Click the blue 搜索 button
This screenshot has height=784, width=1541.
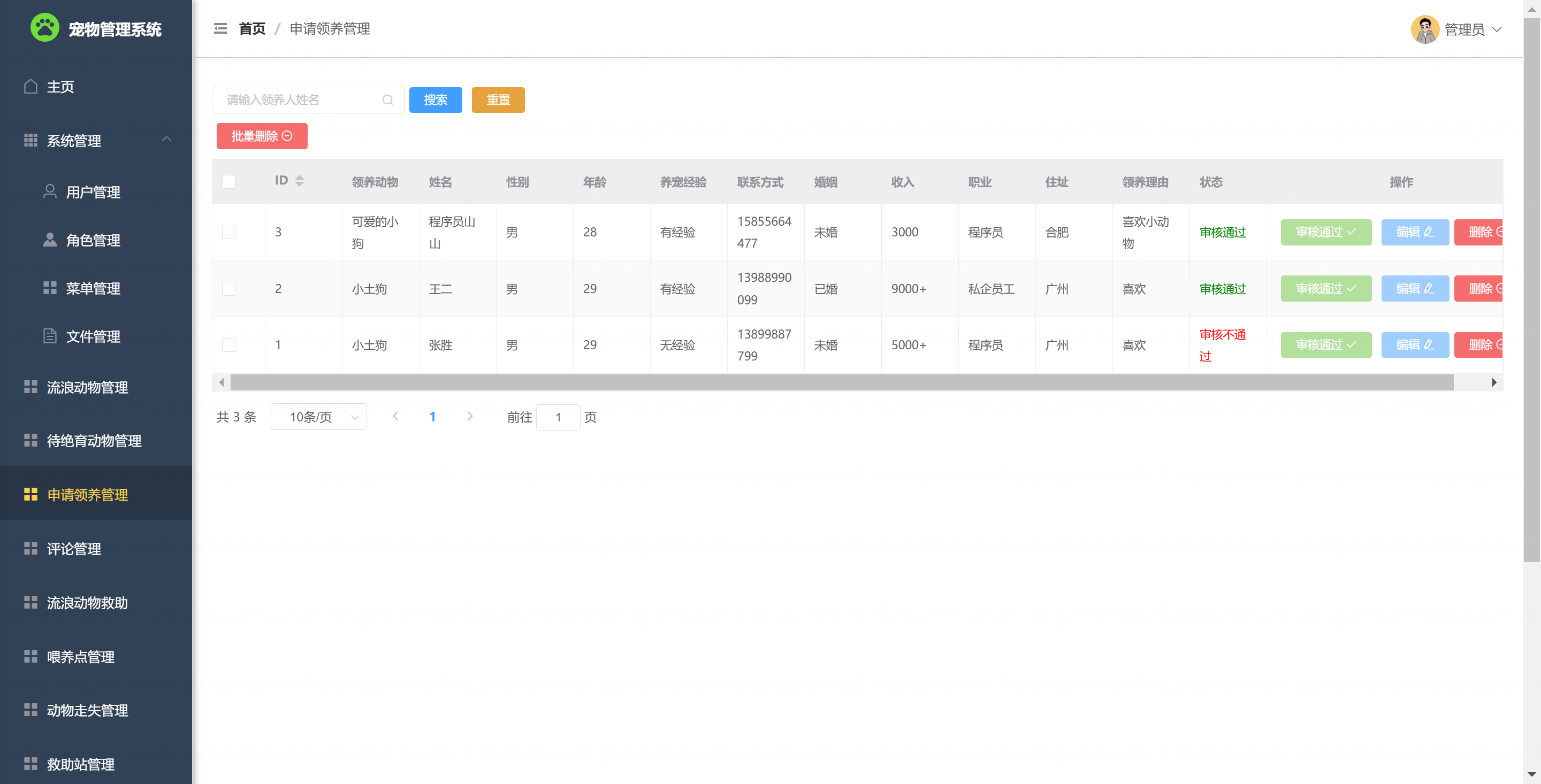[x=435, y=100]
